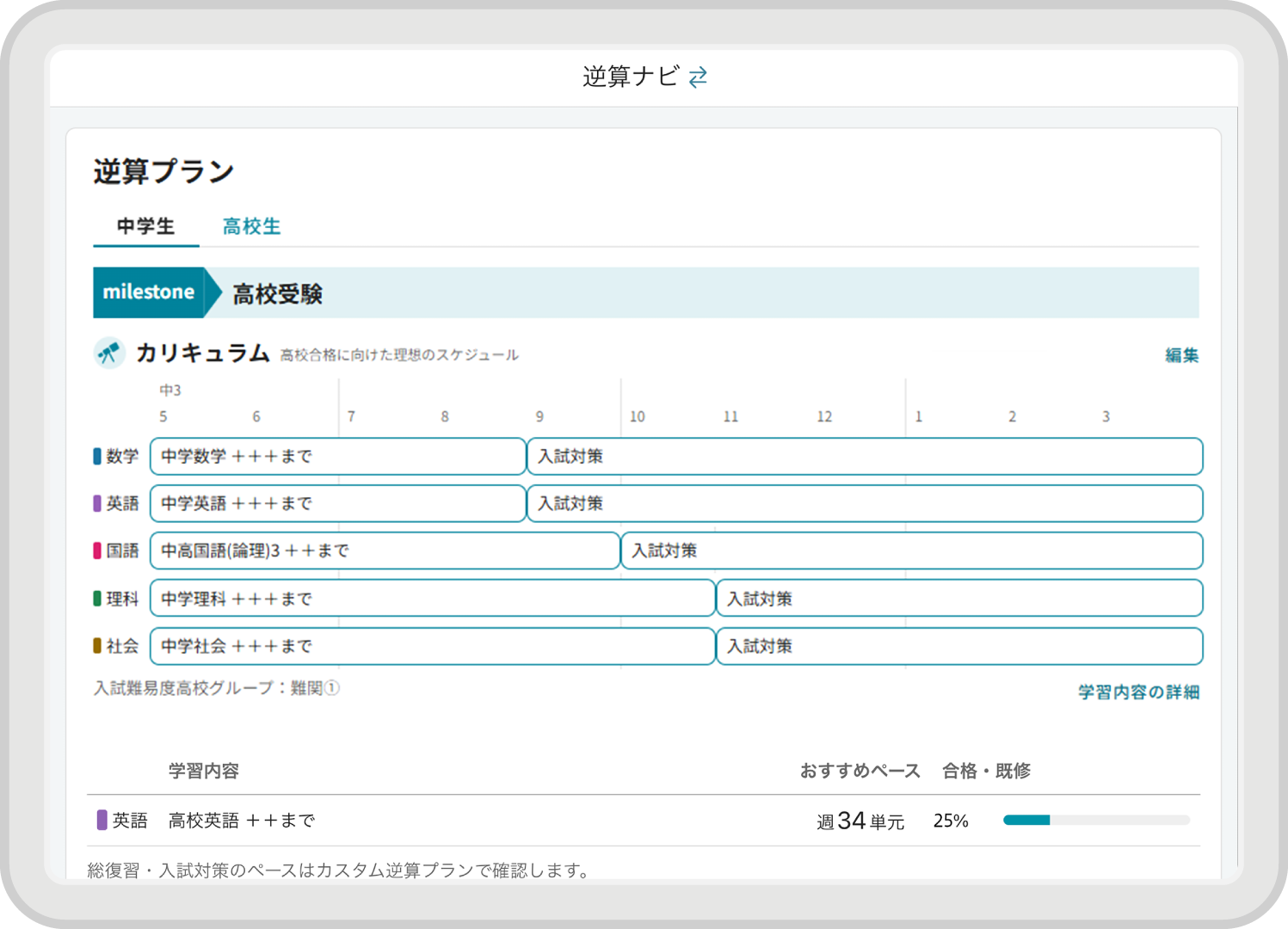The width and height of the screenshot is (1288, 929).
Task: Select the 中学英語 +++まで schedule bar
Action: click(337, 503)
